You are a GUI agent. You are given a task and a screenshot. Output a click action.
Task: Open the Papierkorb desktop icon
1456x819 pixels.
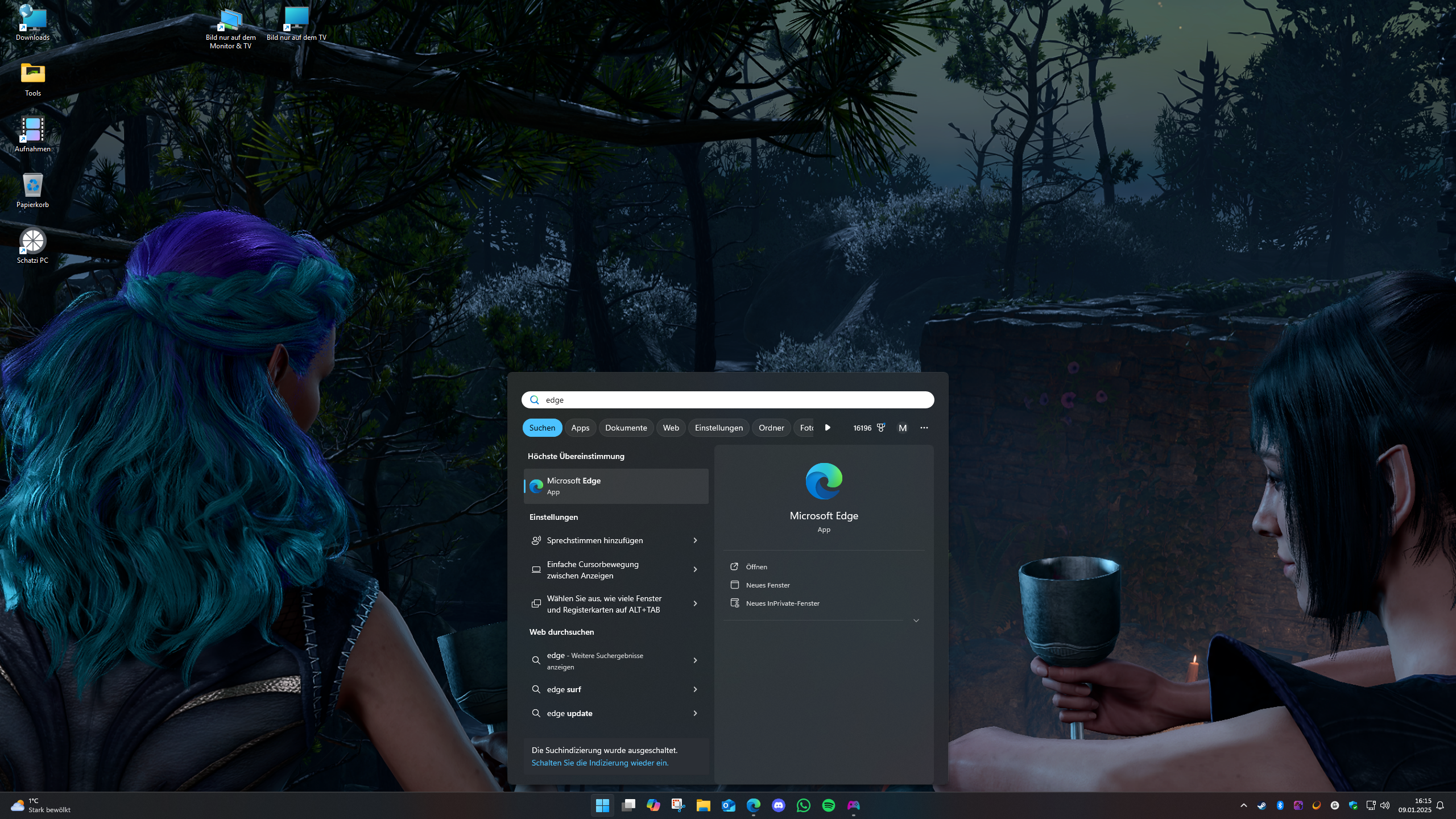(x=32, y=190)
